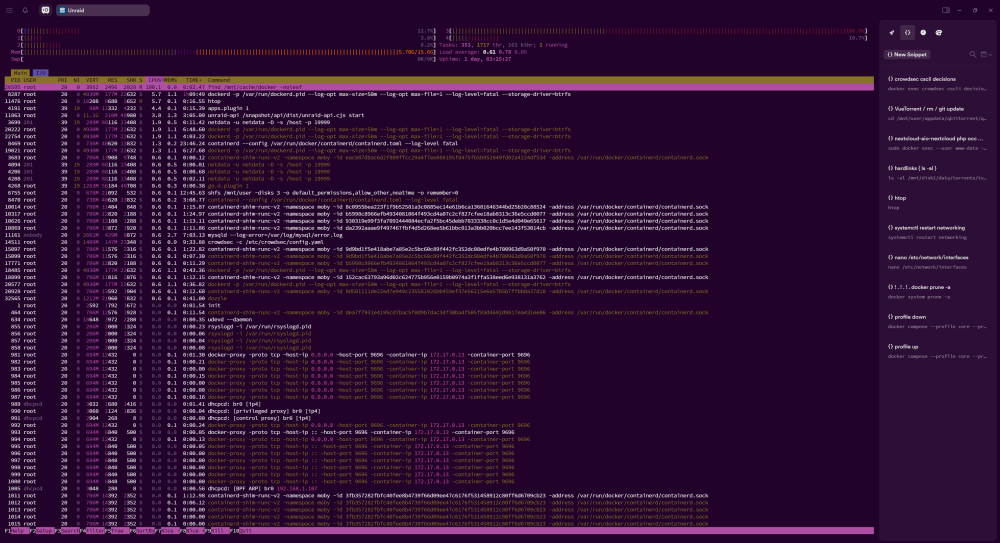Search snippets with magnifier icon

(973, 54)
